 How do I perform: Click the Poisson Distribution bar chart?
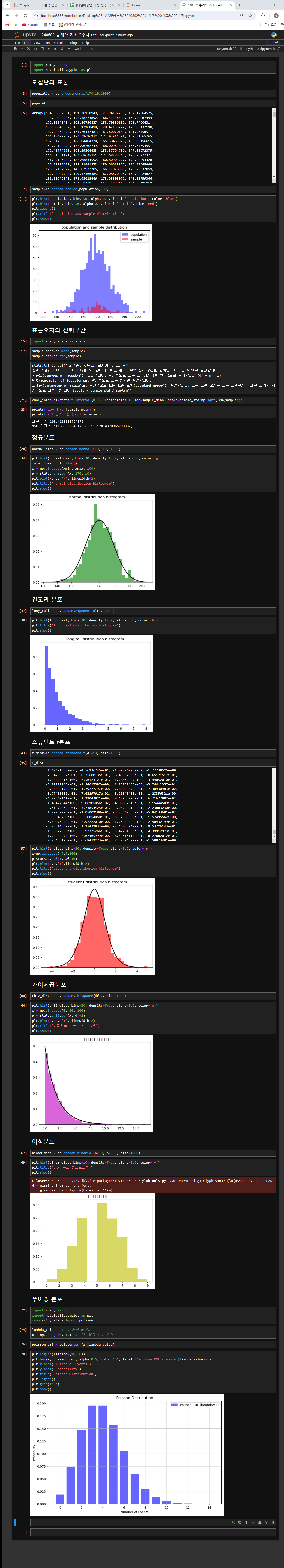pos(127,1454)
